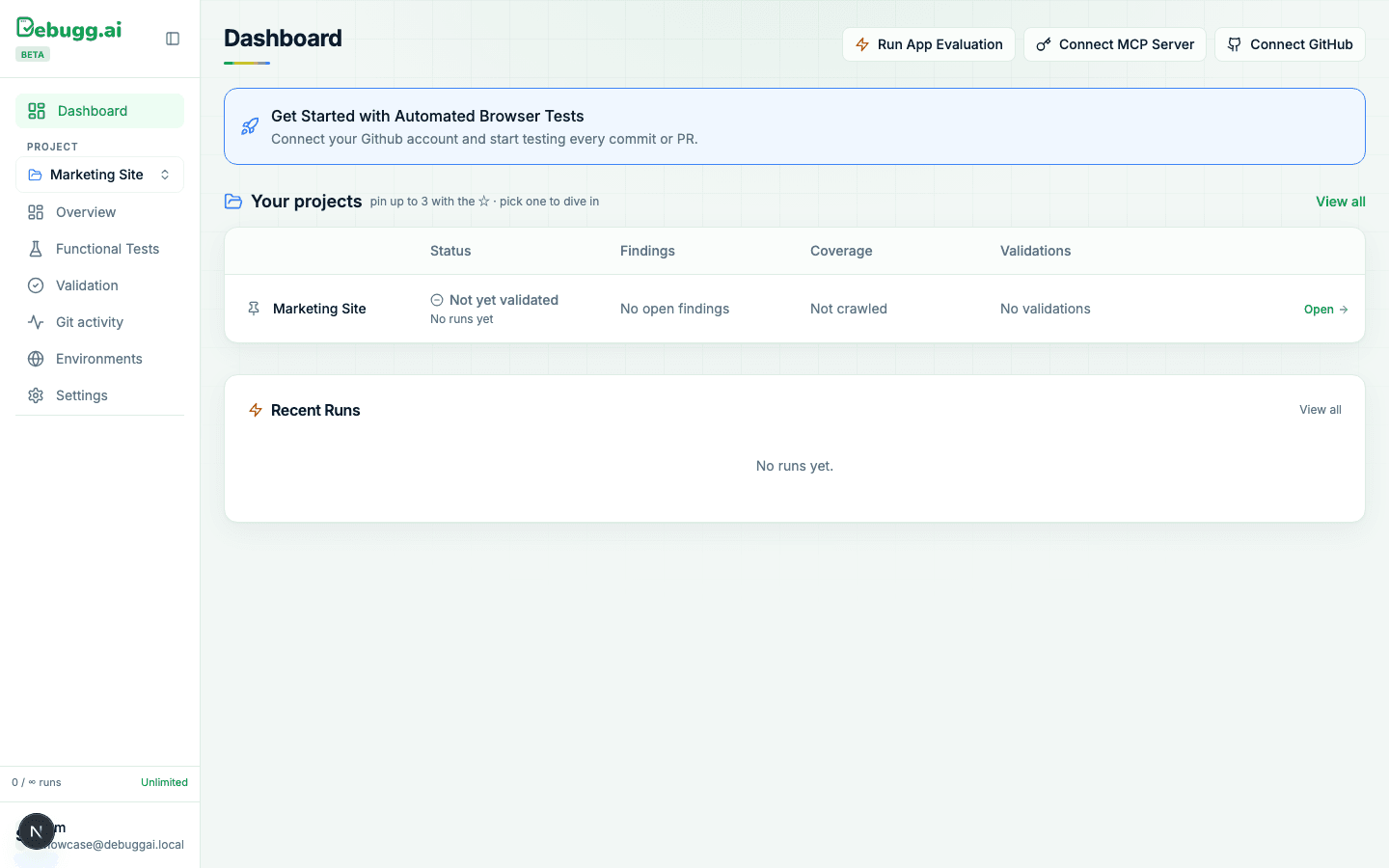The height and width of the screenshot is (868, 1389).
Task: Click the Debugg.ai logo
Action: [68, 29]
